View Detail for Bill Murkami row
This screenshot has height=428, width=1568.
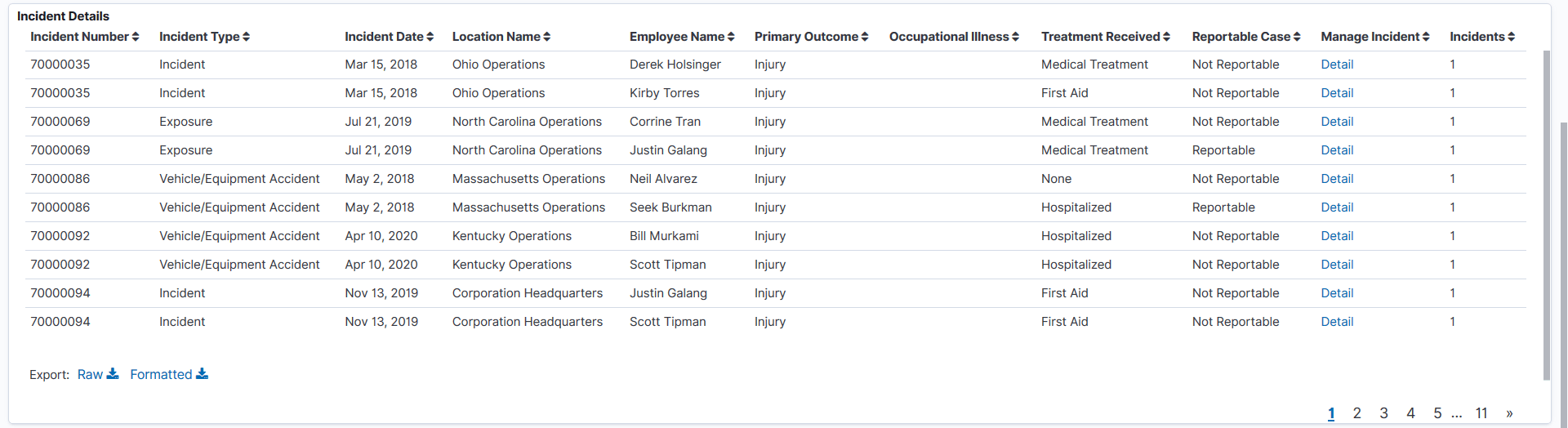[1337, 236]
